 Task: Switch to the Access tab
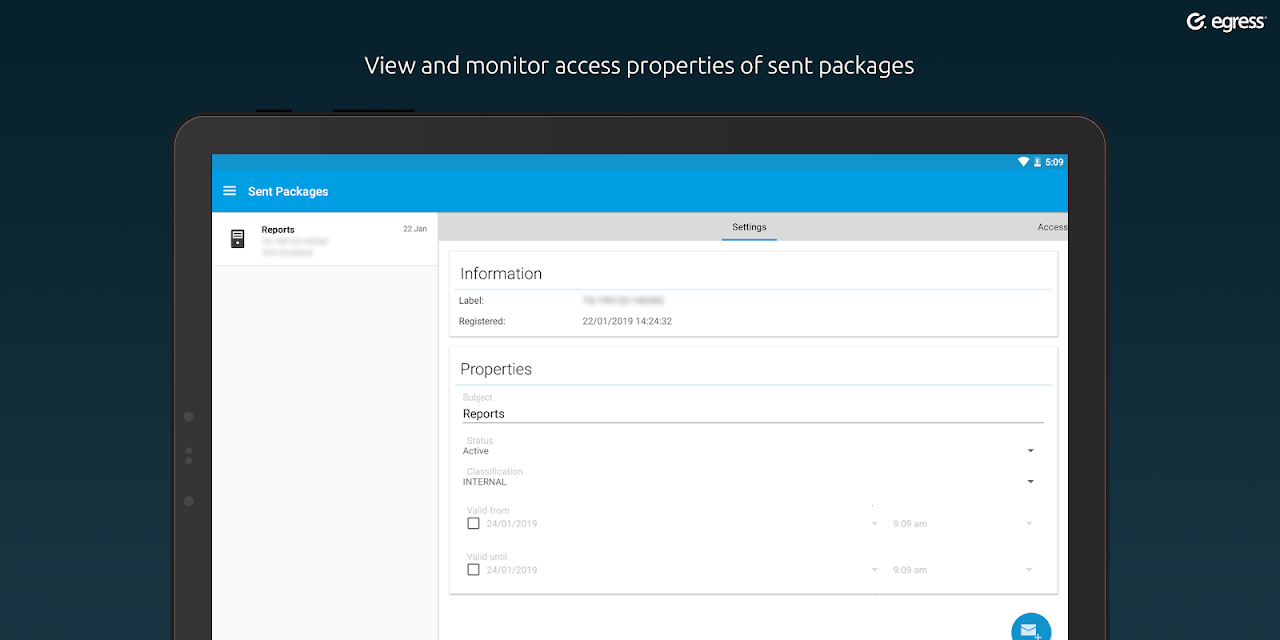(1052, 227)
